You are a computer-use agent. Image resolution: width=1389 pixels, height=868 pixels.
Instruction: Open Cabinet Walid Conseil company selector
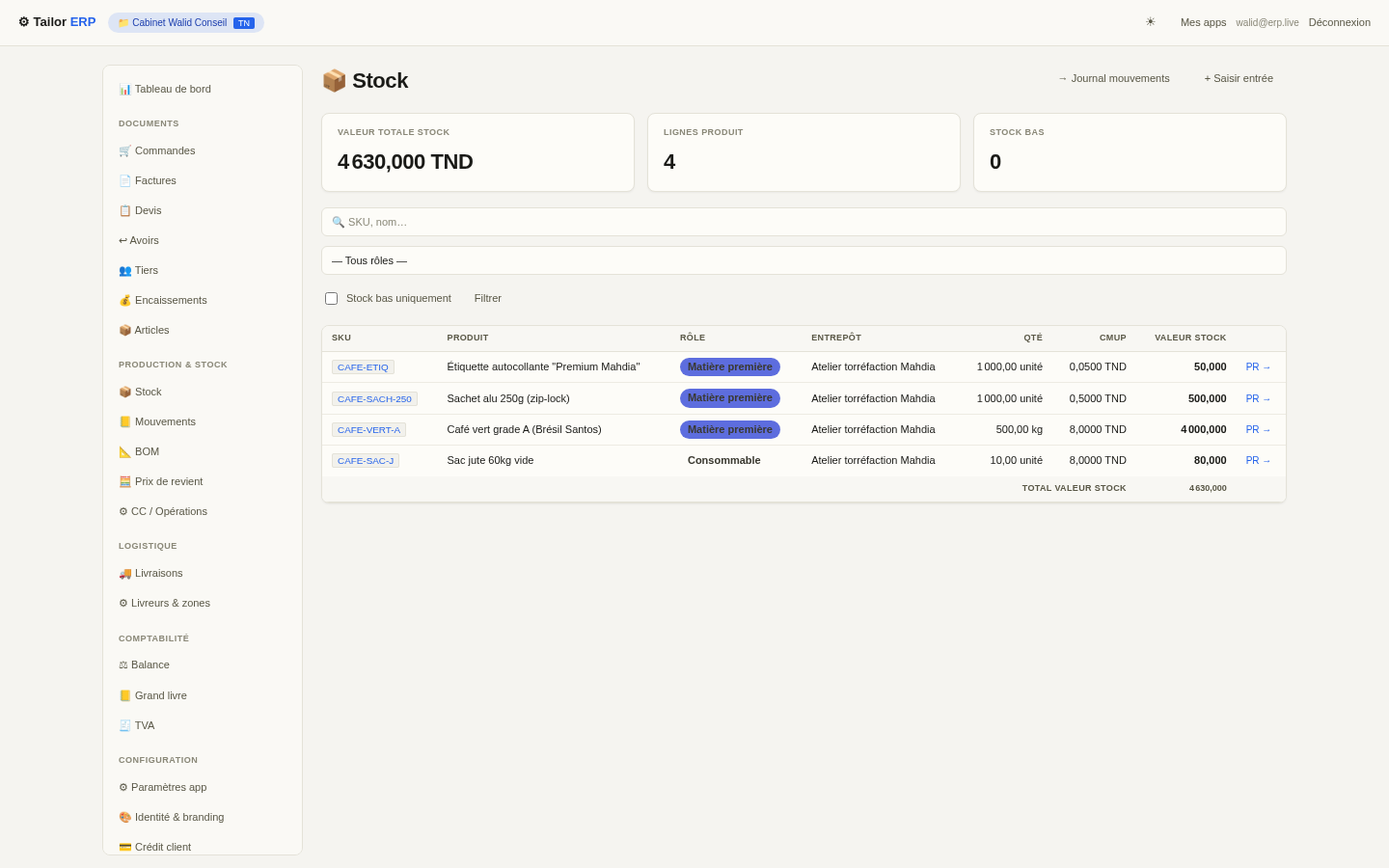[x=186, y=22]
